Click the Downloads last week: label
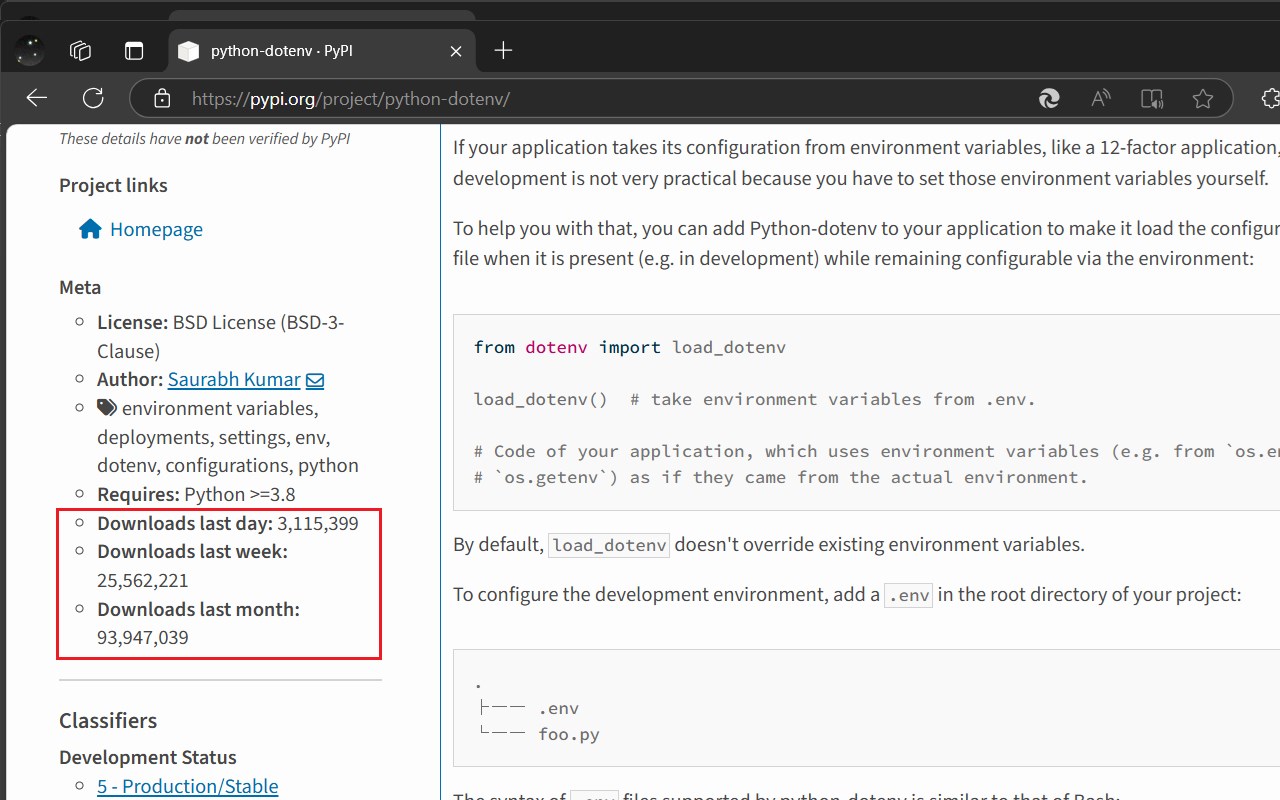 click(x=192, y=551)
